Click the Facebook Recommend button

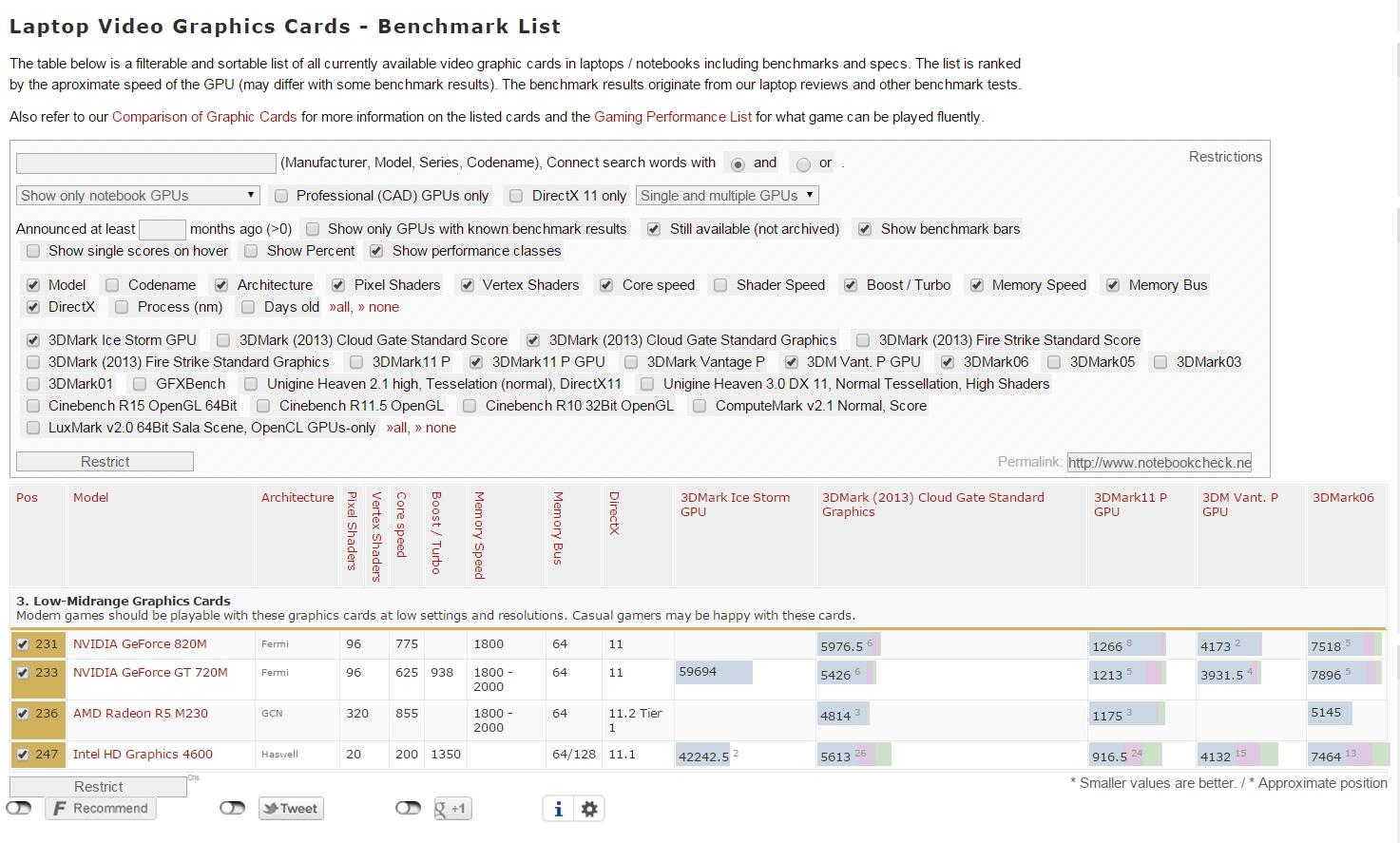click(x=101, y=809)
